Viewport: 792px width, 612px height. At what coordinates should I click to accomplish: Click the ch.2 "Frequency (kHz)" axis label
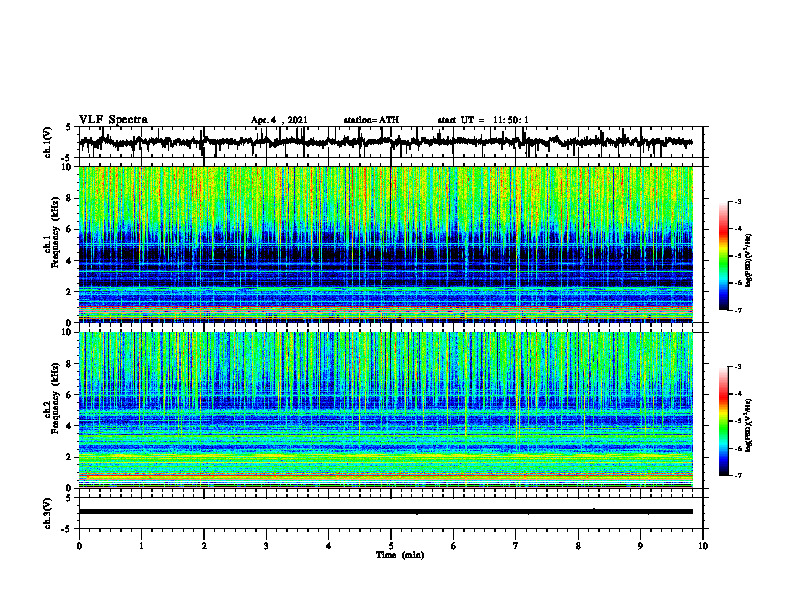tap(54, 398)
